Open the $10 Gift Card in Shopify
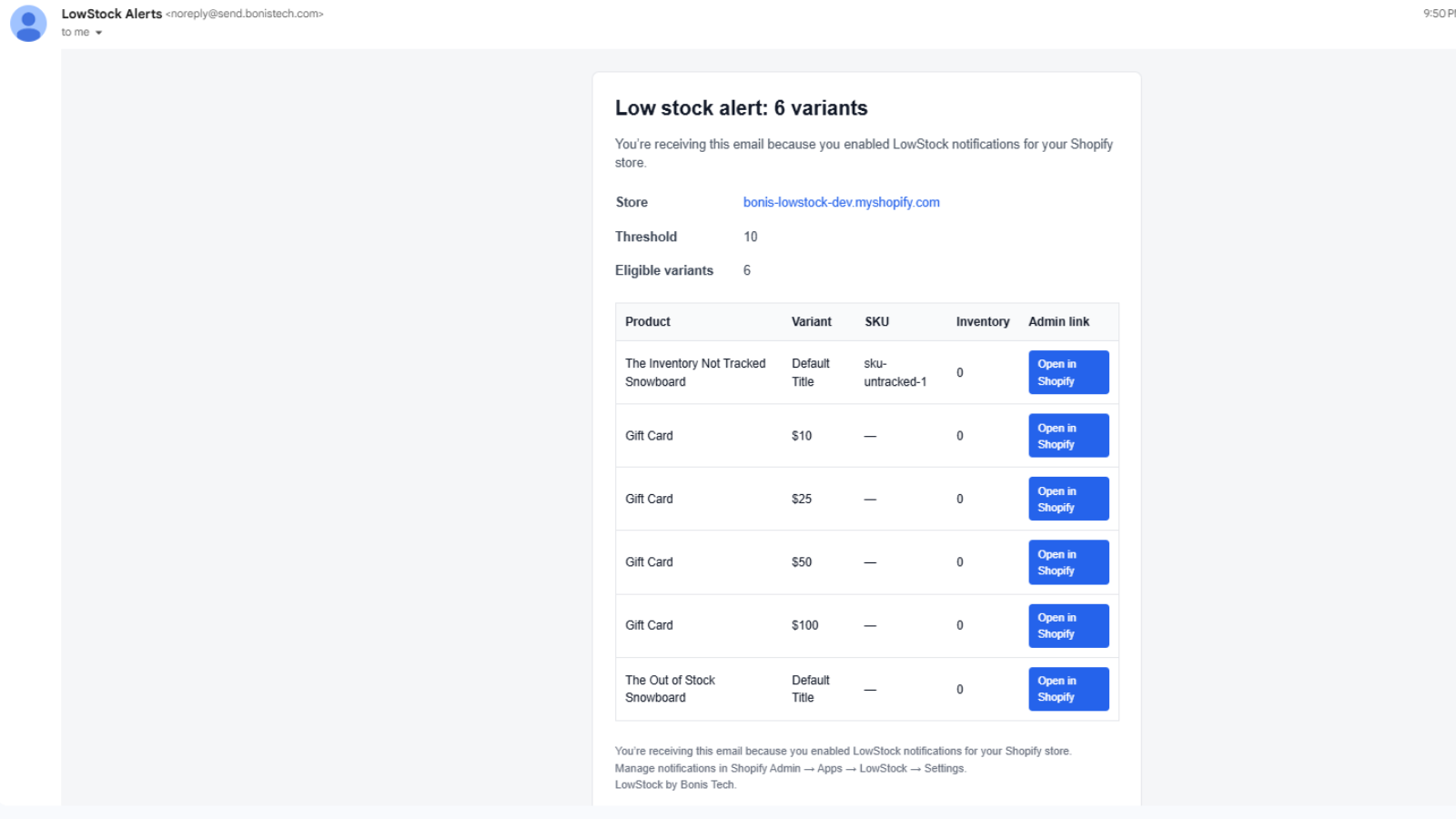The height and width of the screenshot is (819, 1456). [1067, 435]
